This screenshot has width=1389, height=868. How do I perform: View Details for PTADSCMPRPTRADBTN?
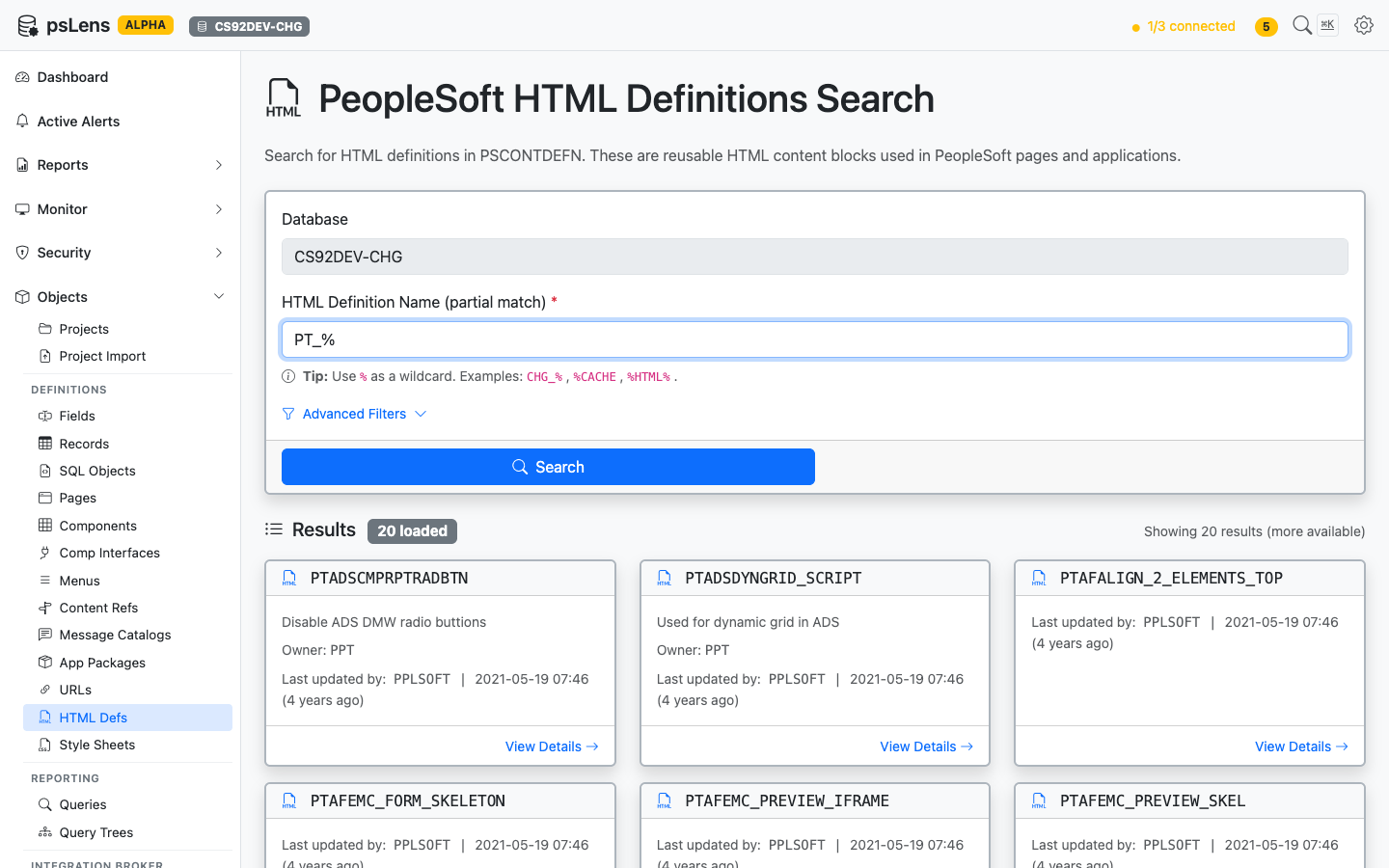tap(552, 746)
